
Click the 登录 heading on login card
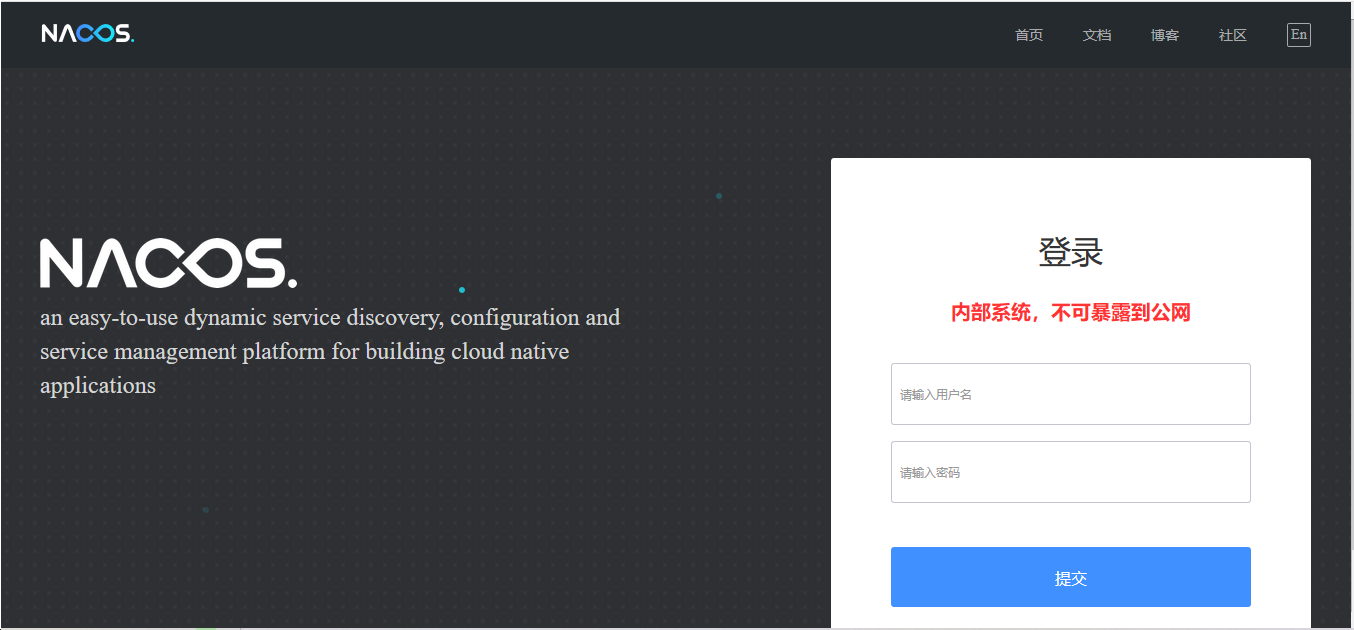click(1071, 252)
